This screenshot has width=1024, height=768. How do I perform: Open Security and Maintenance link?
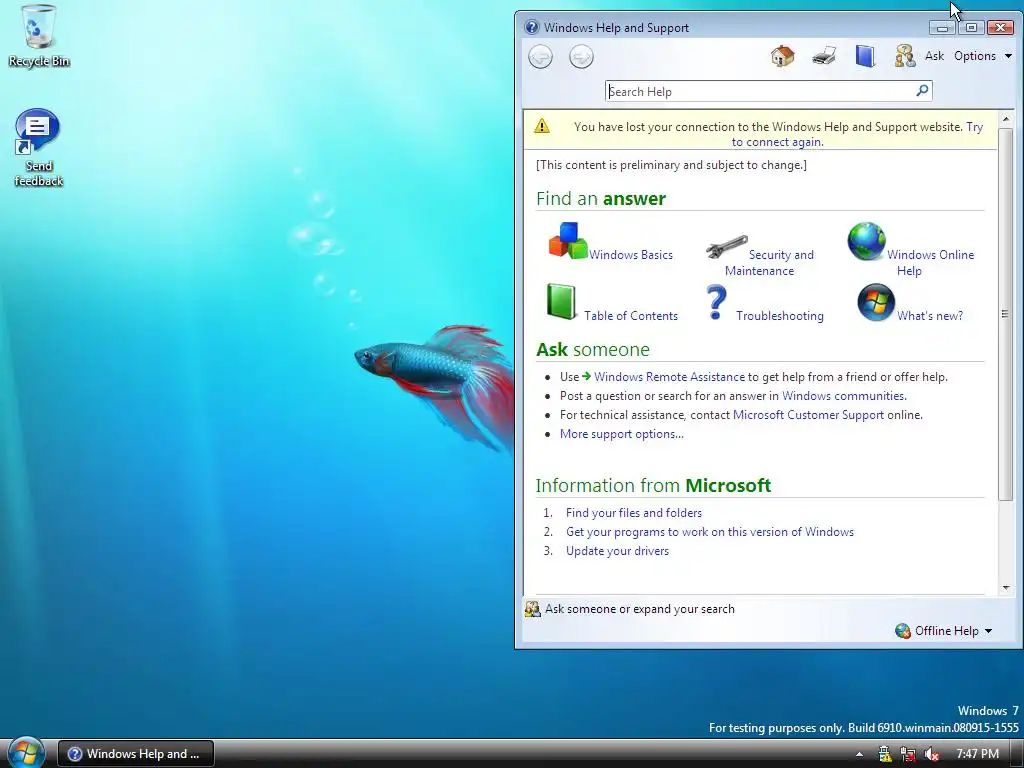click(x=769, y=263)
